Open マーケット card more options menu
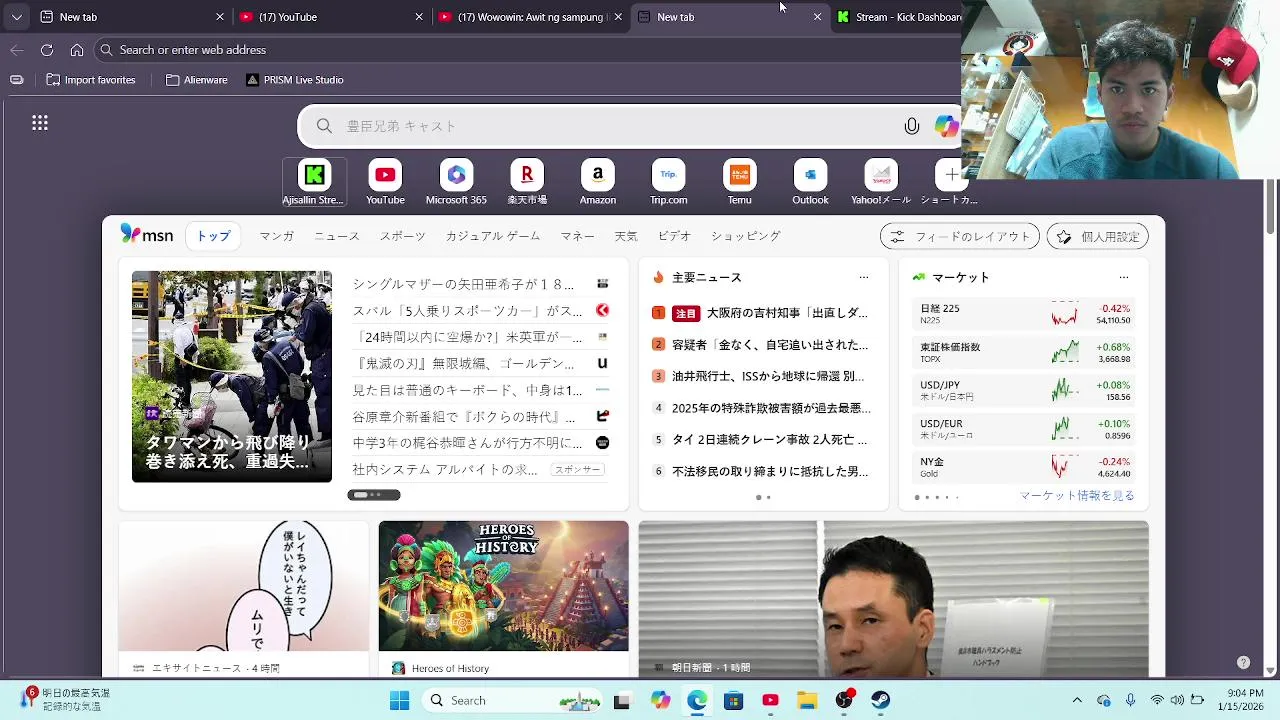 tap(1124, 278)
